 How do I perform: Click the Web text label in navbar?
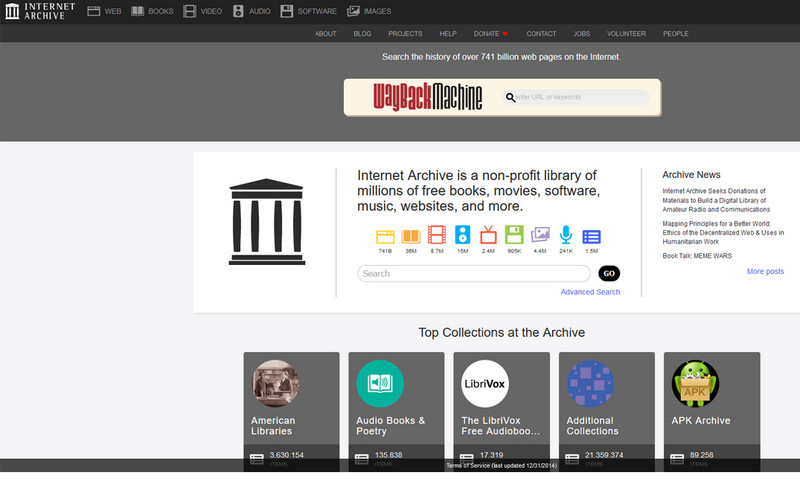tap(113, 11)
